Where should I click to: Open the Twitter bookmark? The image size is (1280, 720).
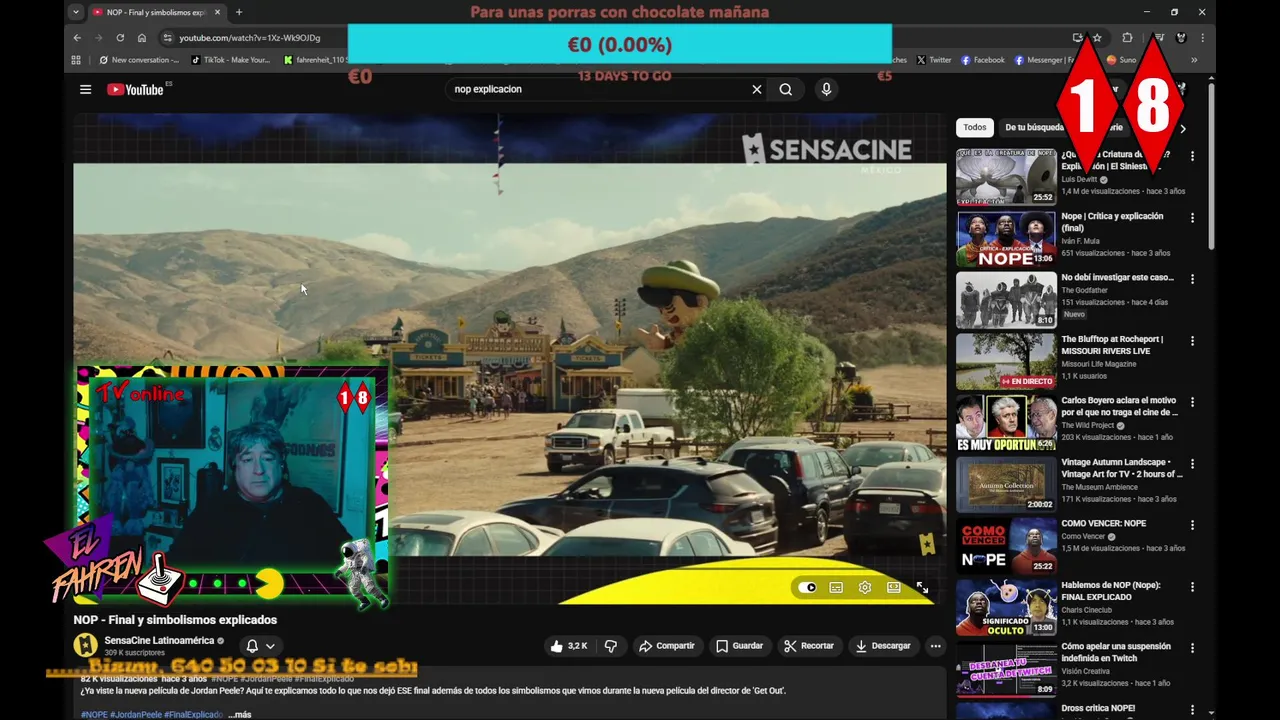[934, 60]
